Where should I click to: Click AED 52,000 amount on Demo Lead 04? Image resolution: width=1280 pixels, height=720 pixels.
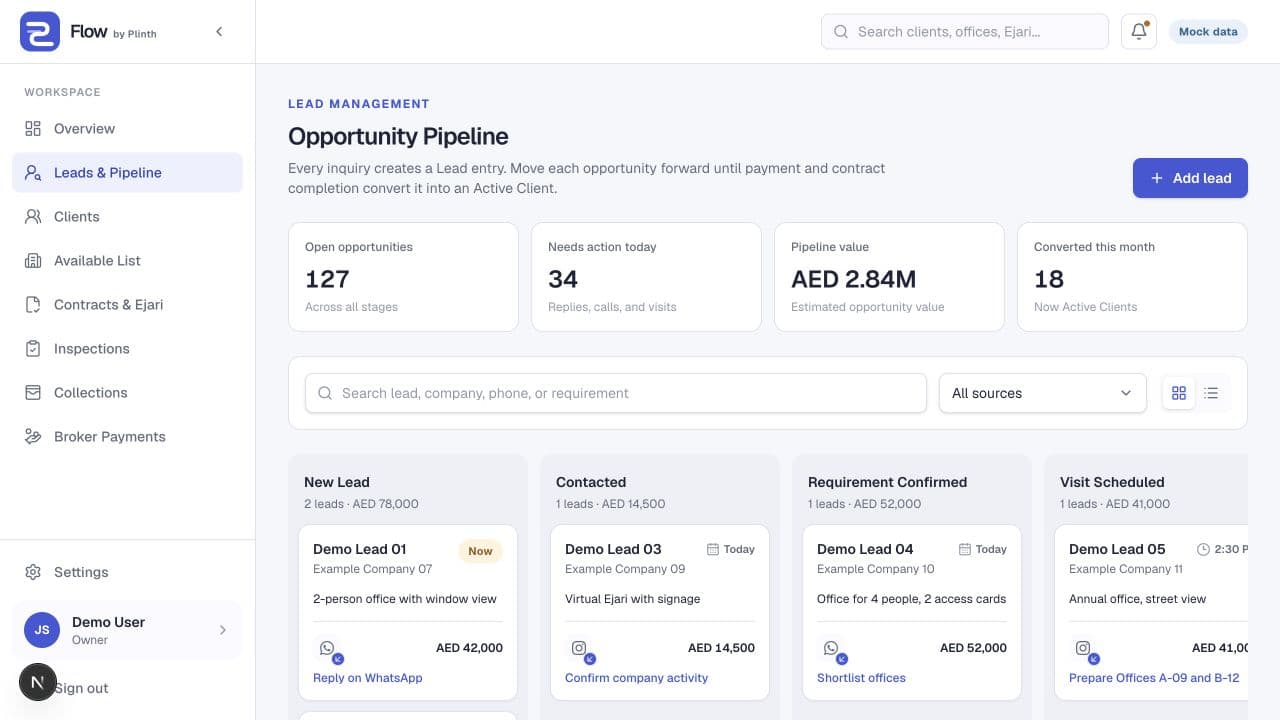[x=973, y=648]
